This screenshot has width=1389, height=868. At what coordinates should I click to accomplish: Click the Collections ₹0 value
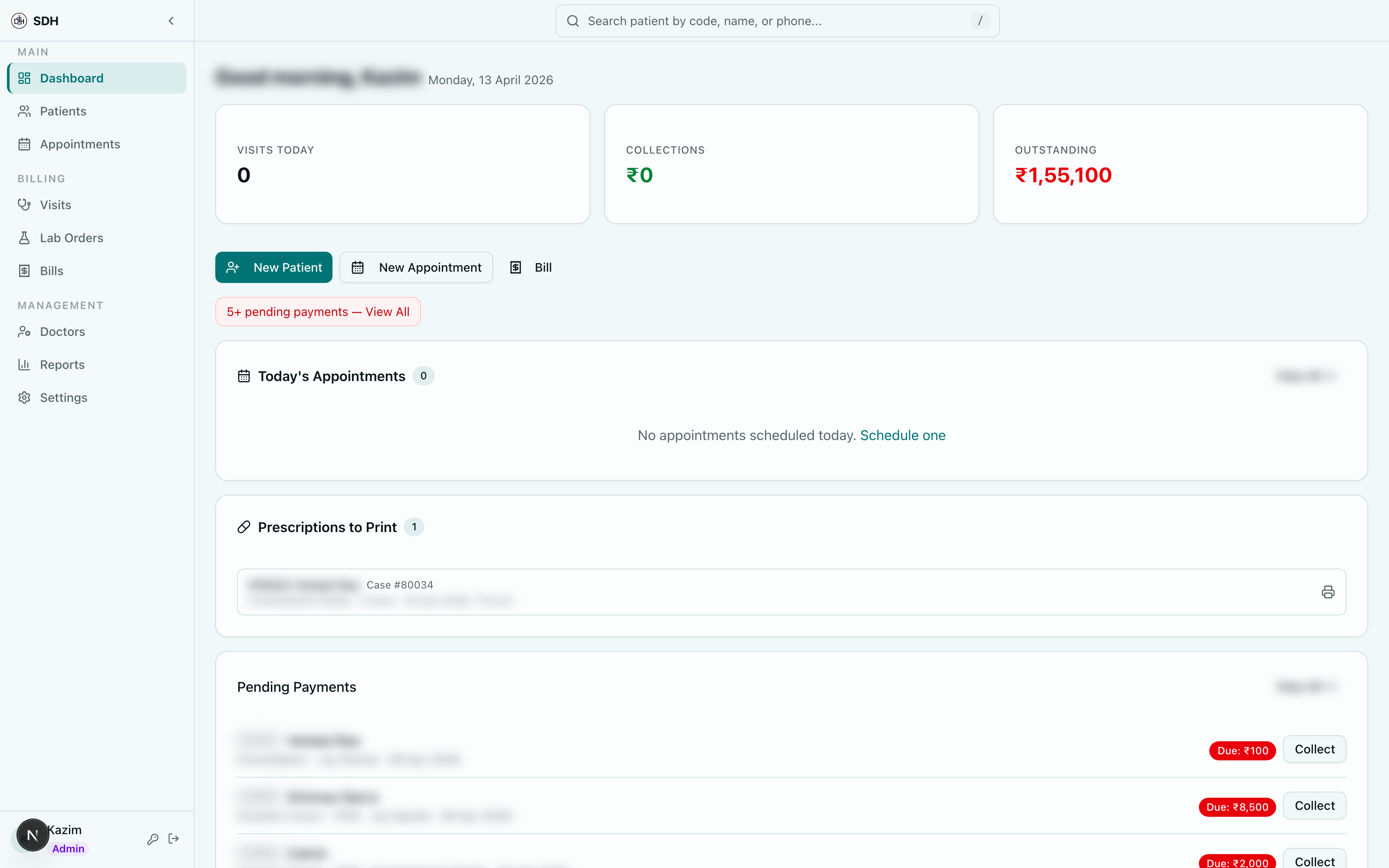(639, 175)
